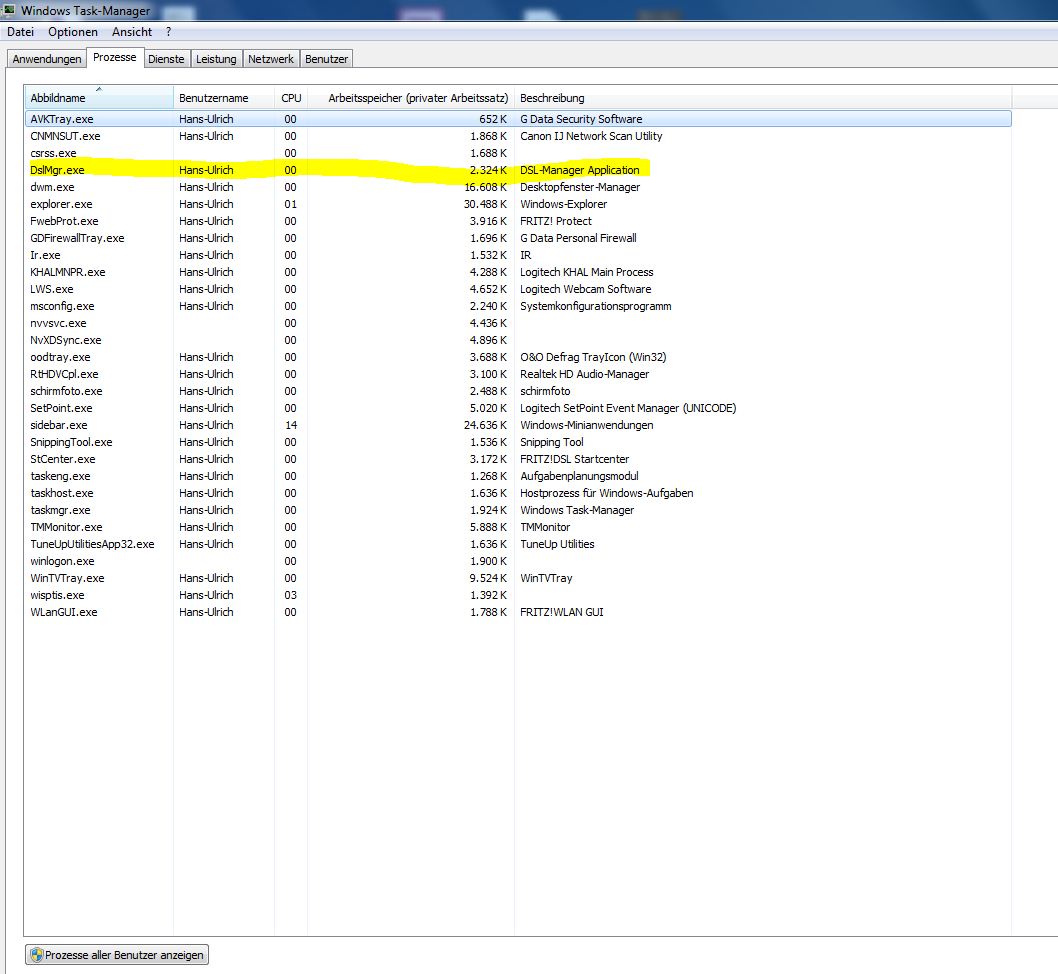Viewport: 1058px width, 974px height.
Task: Click the Windows-Minianwendungen description cell
Action: pos(587,425)
